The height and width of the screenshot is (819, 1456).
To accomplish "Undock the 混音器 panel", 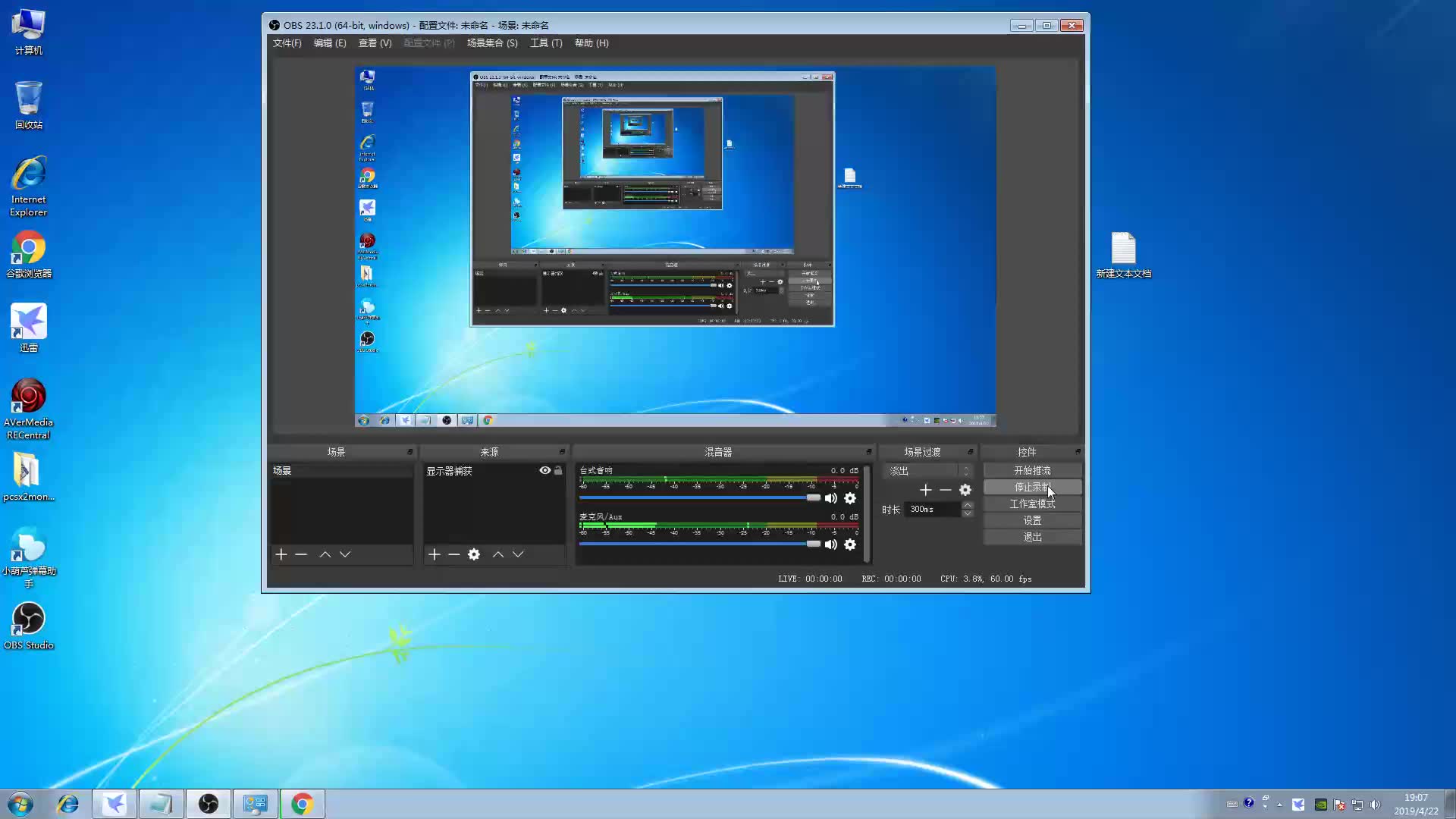I will (x=869, y=452).
